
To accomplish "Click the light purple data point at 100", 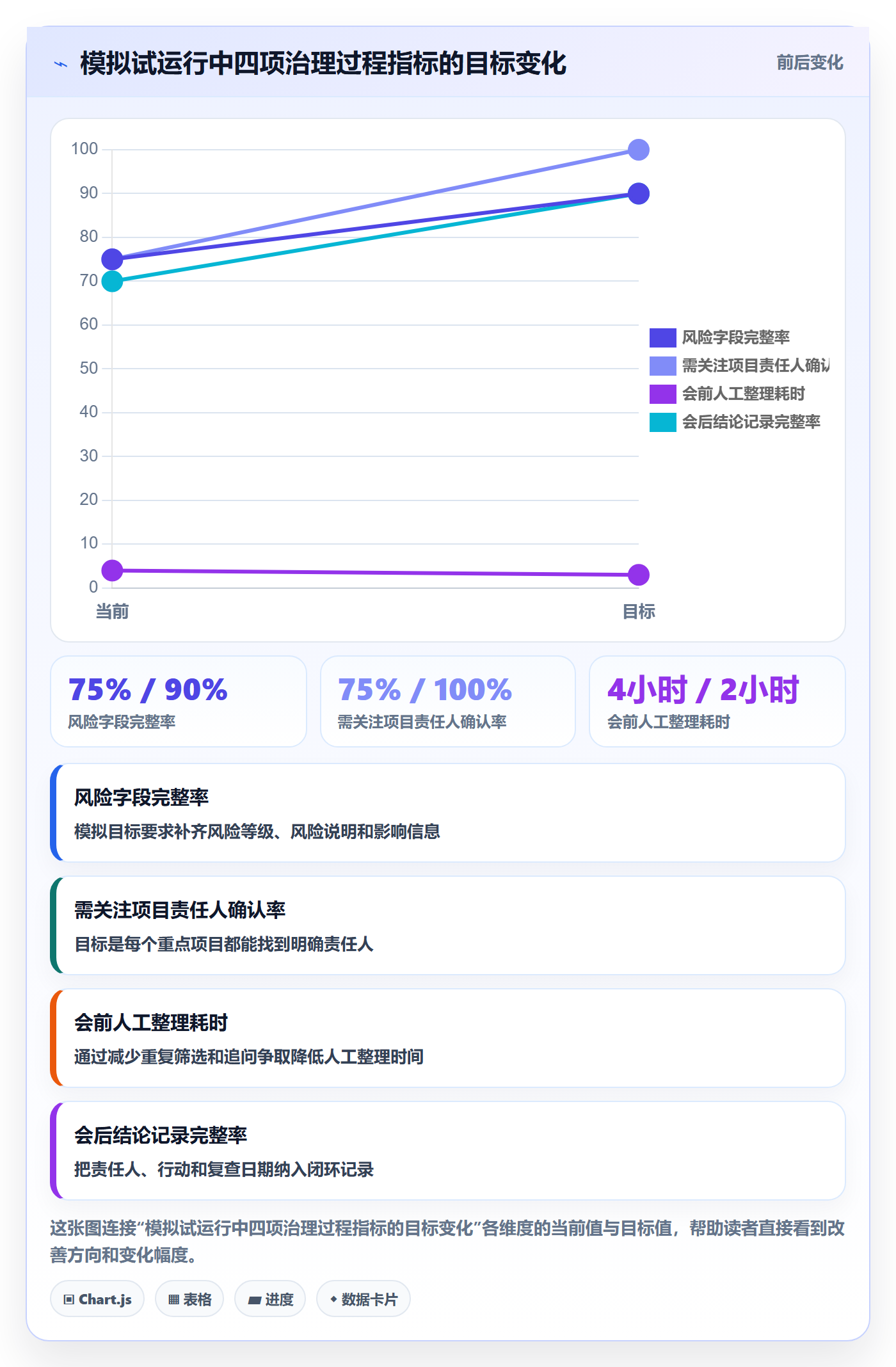I will click(638, 150).
